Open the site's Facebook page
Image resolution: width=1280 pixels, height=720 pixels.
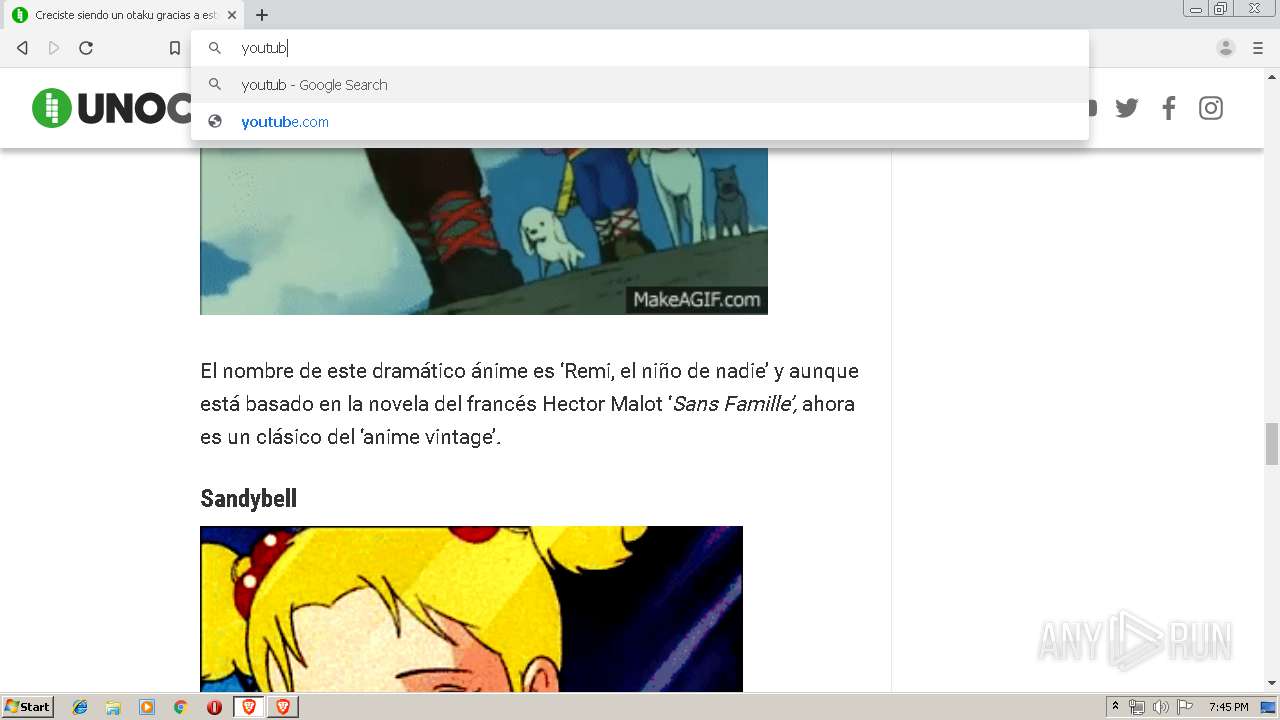[1168, 108]
